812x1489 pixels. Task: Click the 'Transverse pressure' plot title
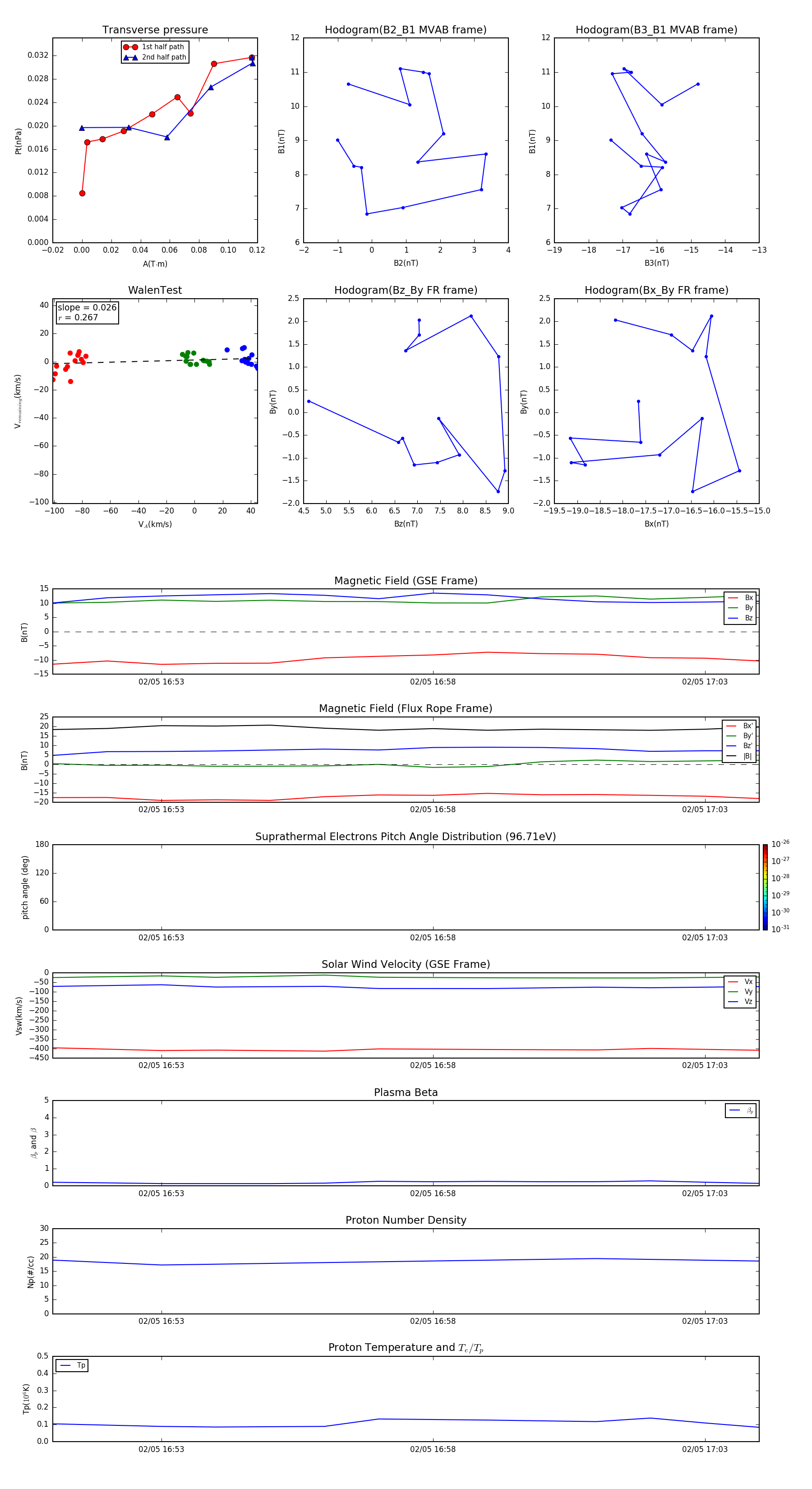155,30
